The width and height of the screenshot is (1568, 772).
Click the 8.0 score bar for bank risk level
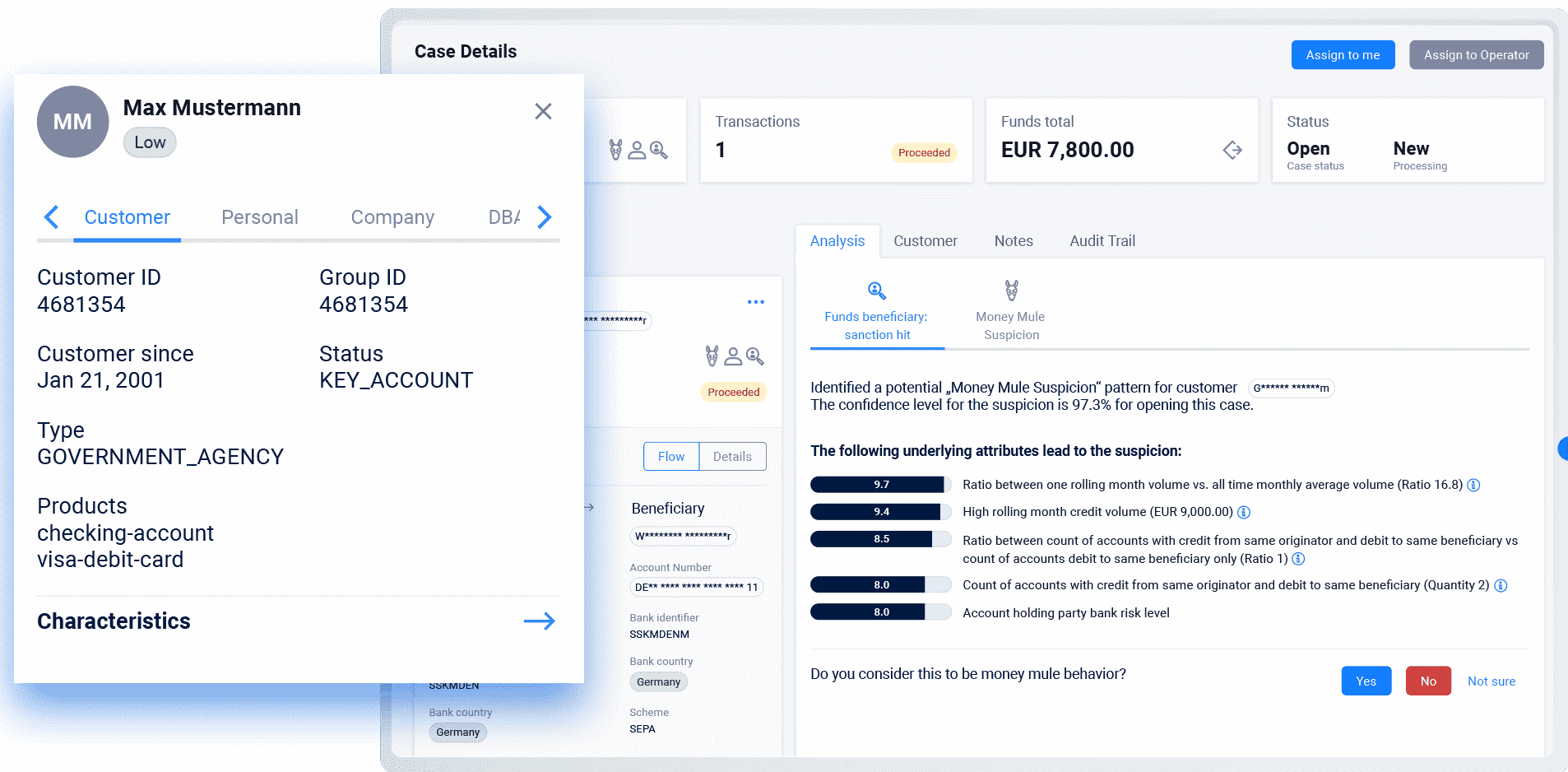pyautogui.click(x=881, y=612)
